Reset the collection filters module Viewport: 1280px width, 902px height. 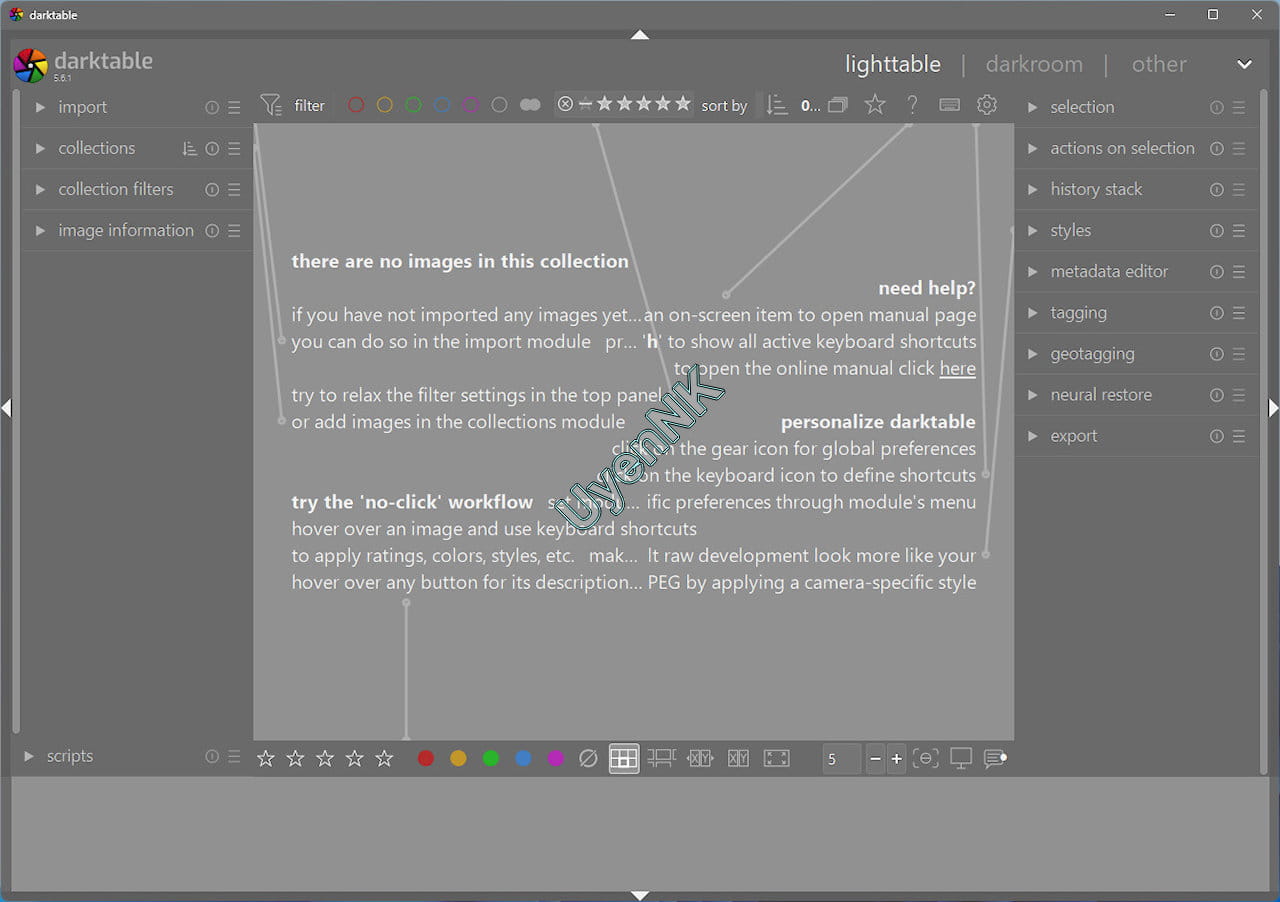(212, 190)
